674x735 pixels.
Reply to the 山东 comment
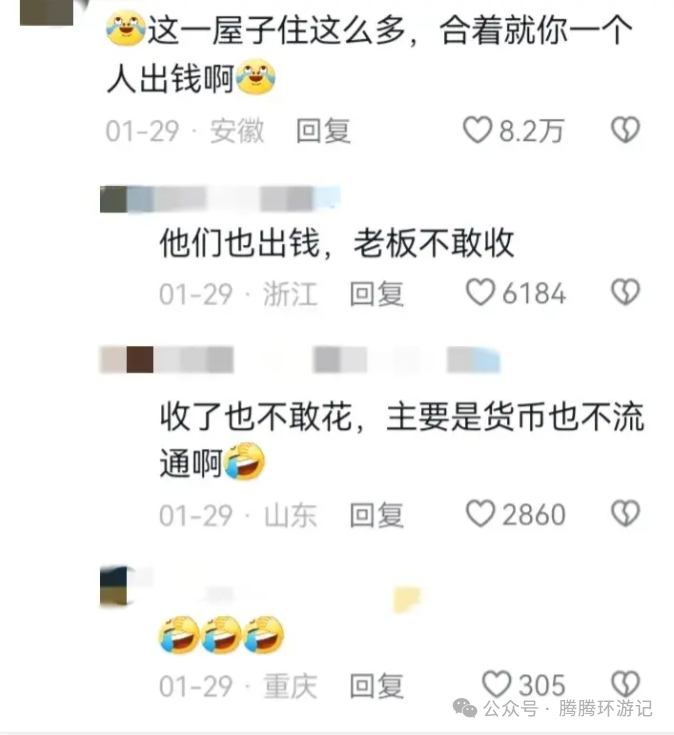[377, 515]
